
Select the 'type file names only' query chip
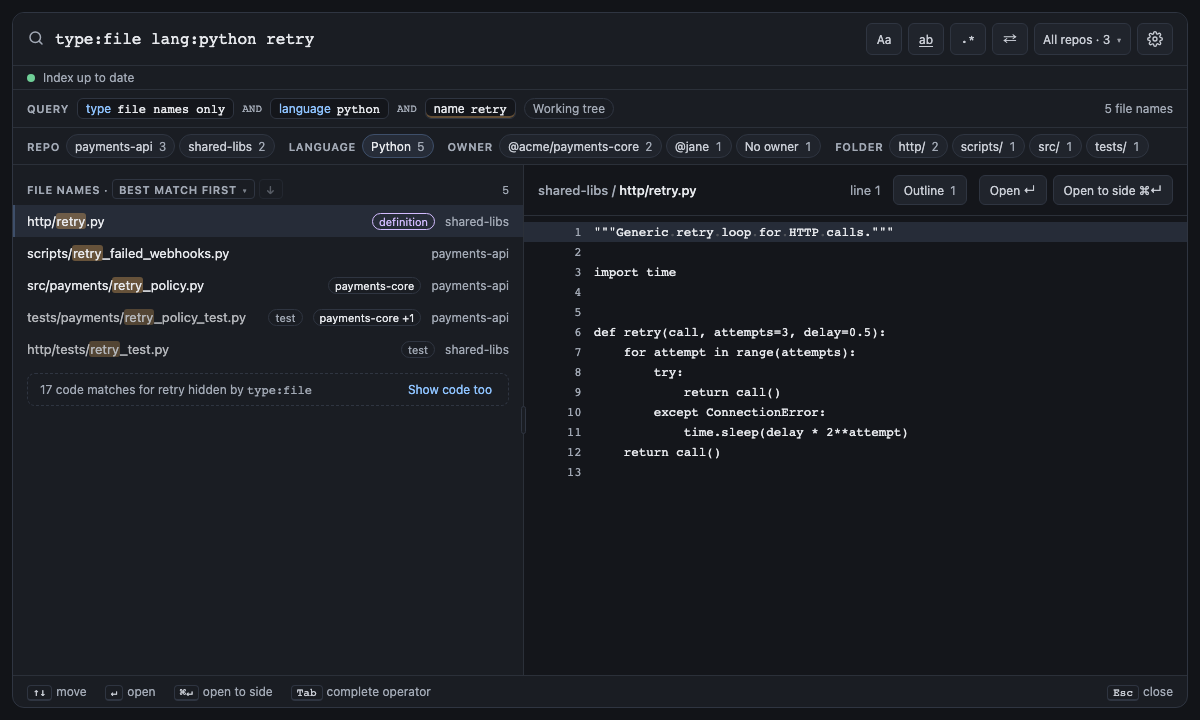point(155,109)
